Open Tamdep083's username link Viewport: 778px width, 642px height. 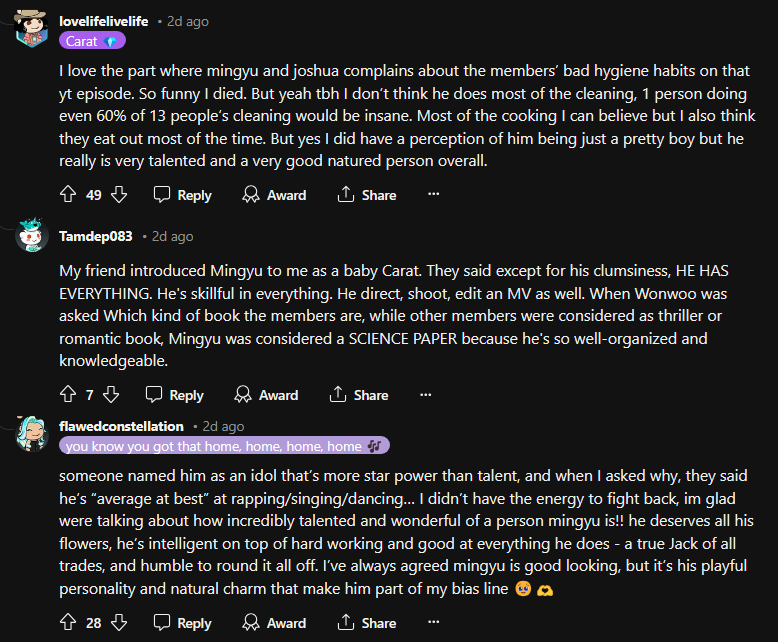96,236
